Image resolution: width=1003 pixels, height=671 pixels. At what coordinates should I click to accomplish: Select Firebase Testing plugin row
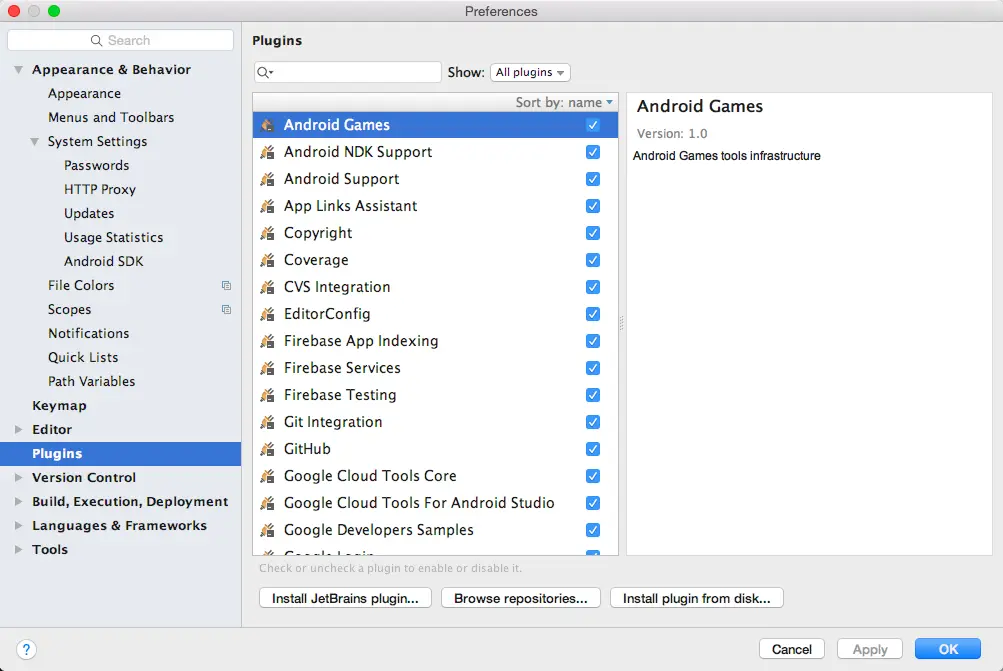click(436, 395)
